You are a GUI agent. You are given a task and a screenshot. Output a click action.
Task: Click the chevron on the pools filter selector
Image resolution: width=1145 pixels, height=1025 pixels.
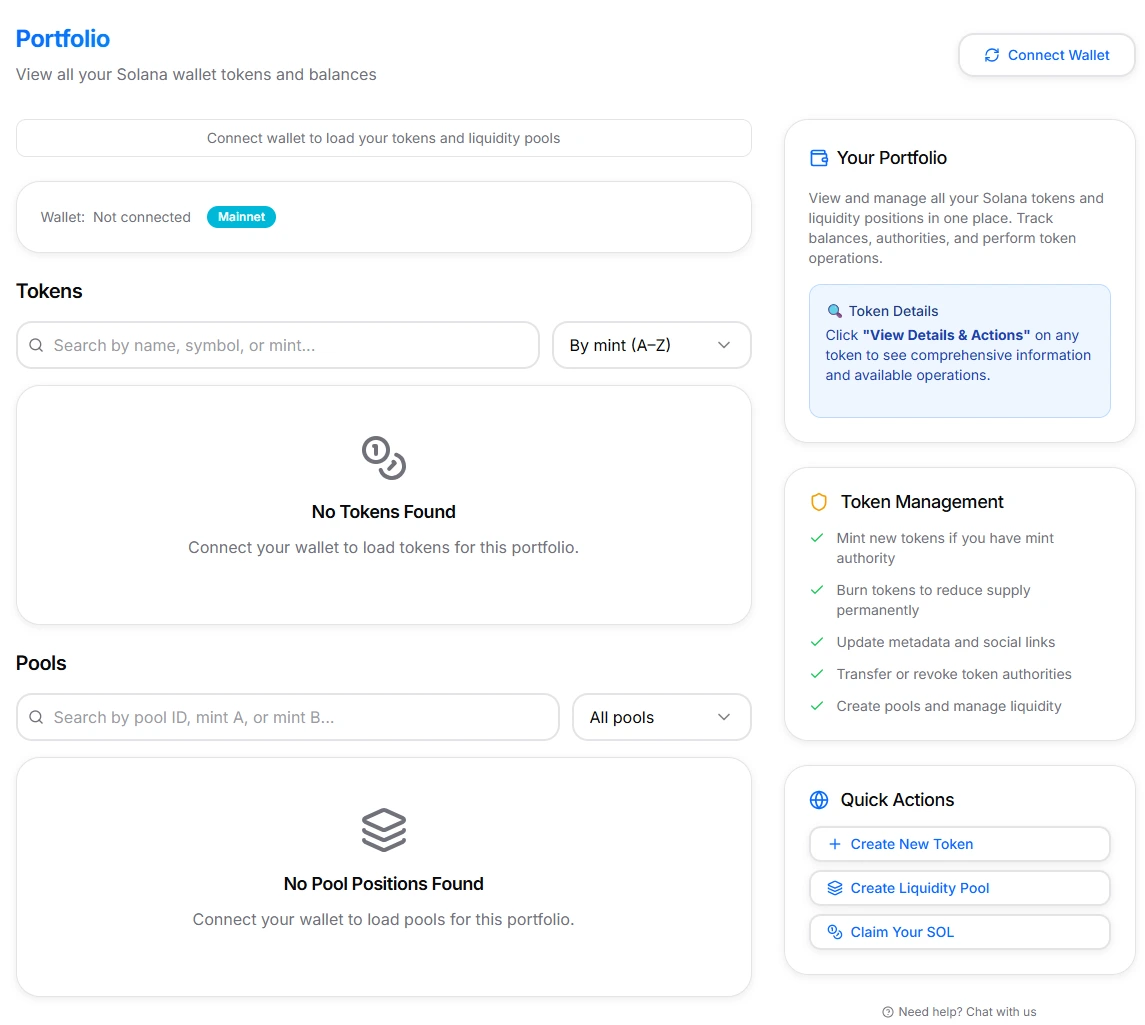[723, 717]
